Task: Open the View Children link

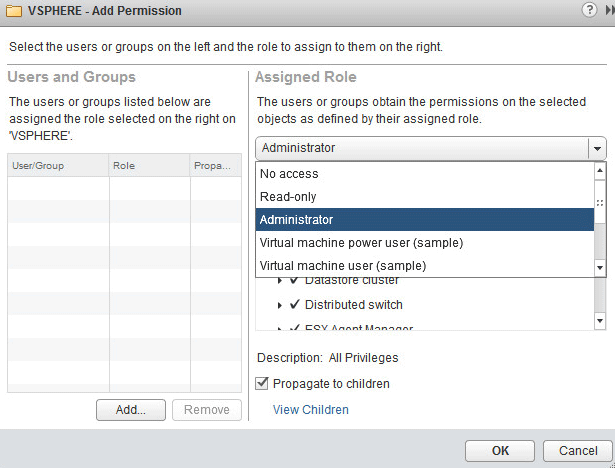Action: tap(311, 410)
